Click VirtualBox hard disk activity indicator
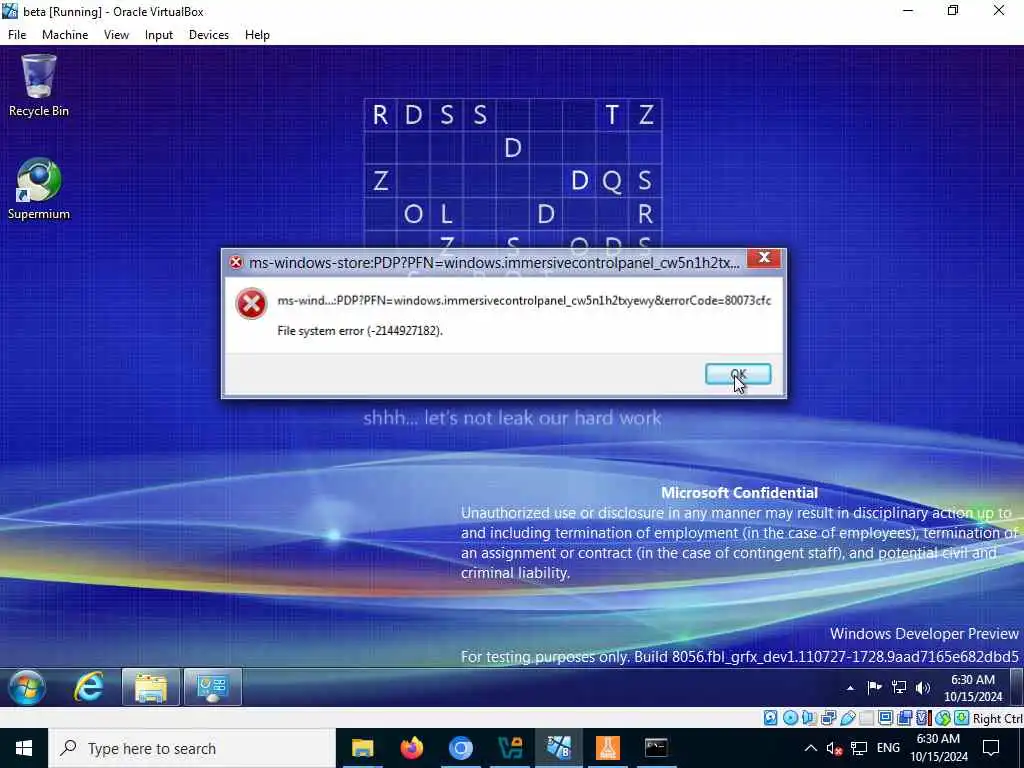 pyautogui.click(x=771, y=718)
